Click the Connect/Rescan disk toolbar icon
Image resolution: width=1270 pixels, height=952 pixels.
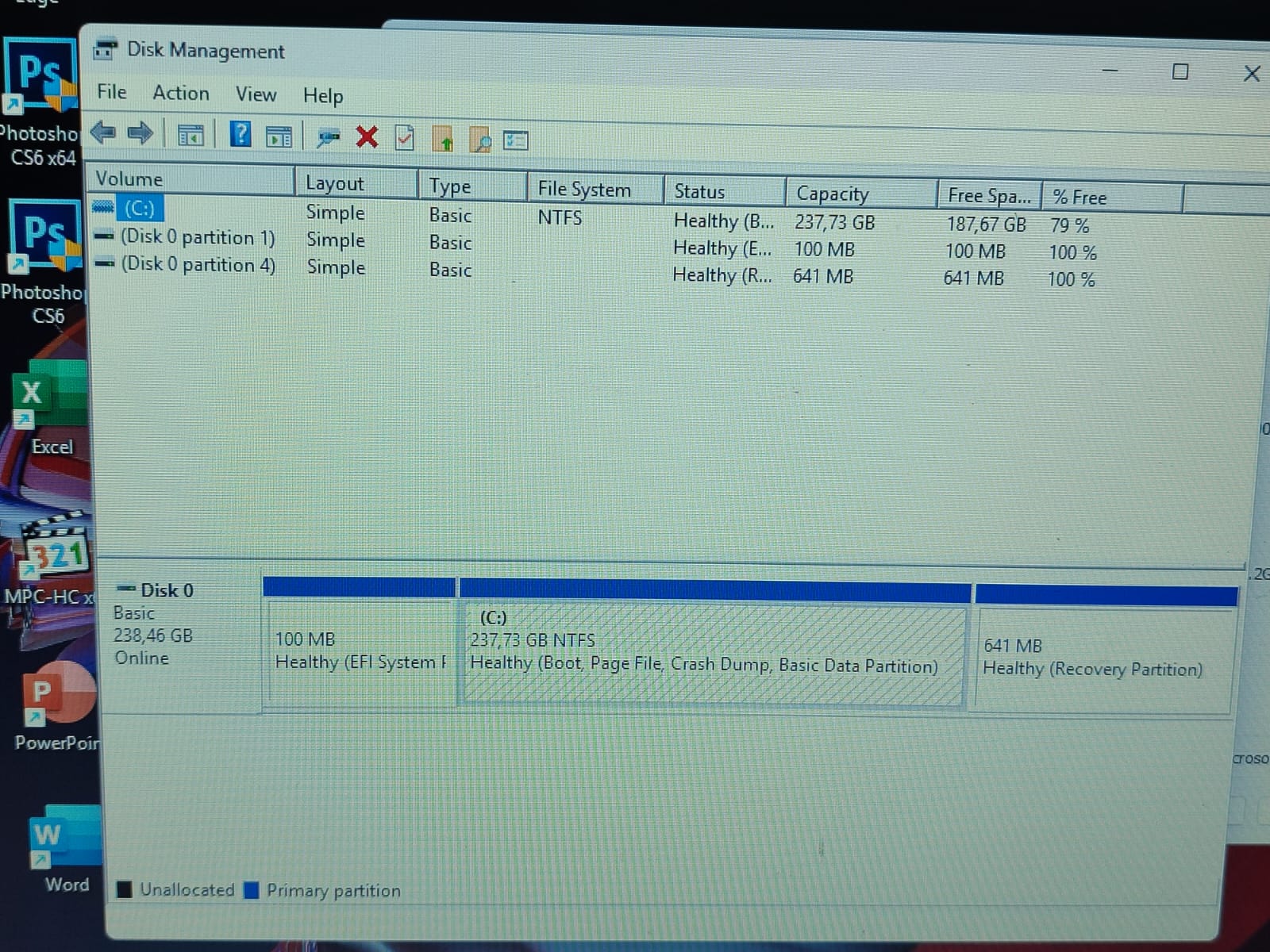[328, 137]
